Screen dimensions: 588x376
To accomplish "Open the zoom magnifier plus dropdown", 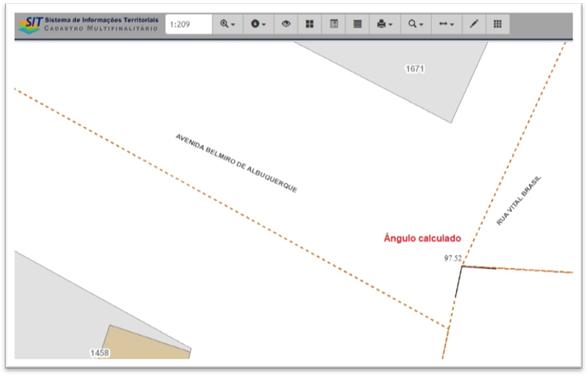I will 228,24.
